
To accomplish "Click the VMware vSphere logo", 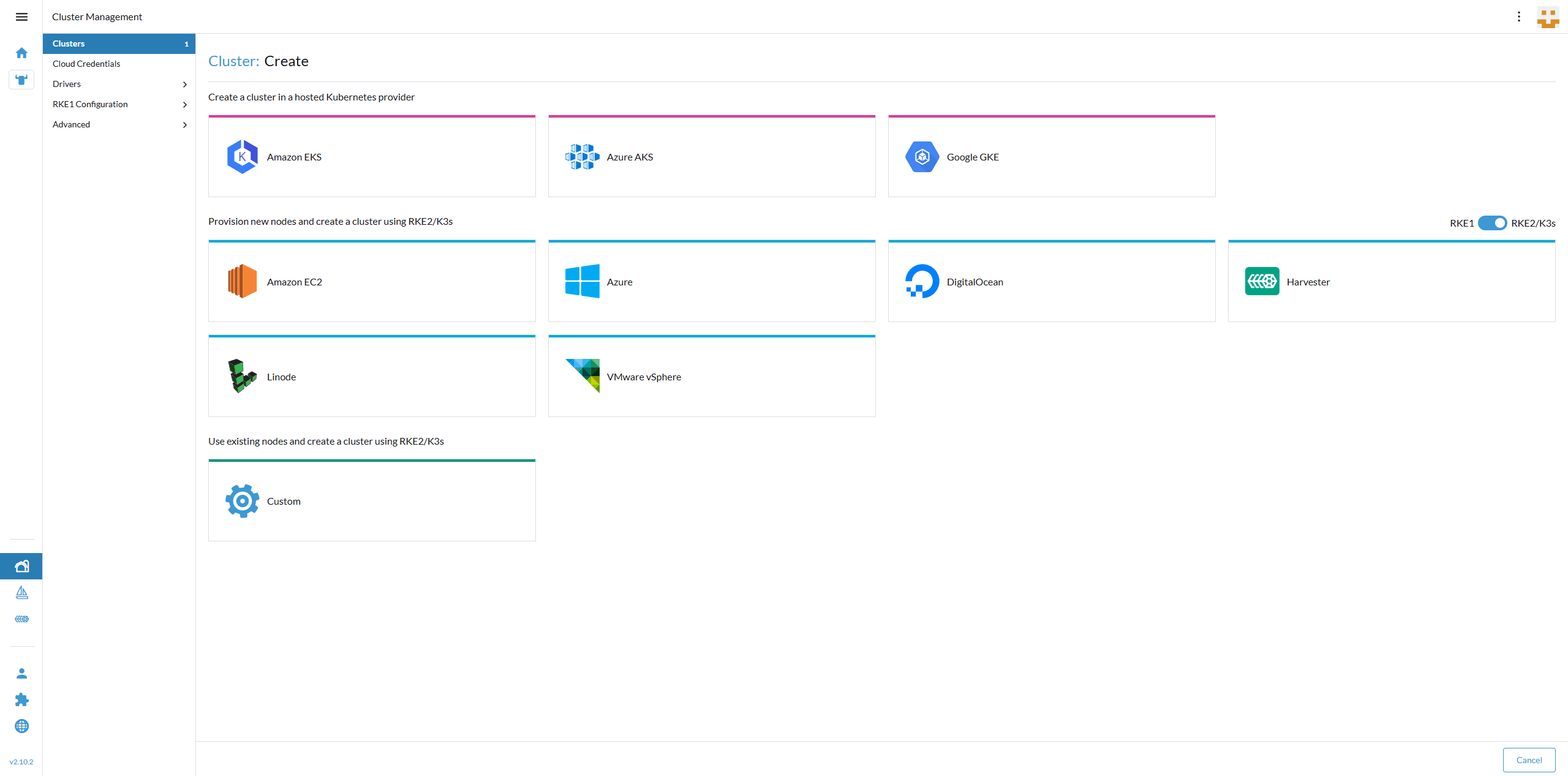I will point(582,375).
